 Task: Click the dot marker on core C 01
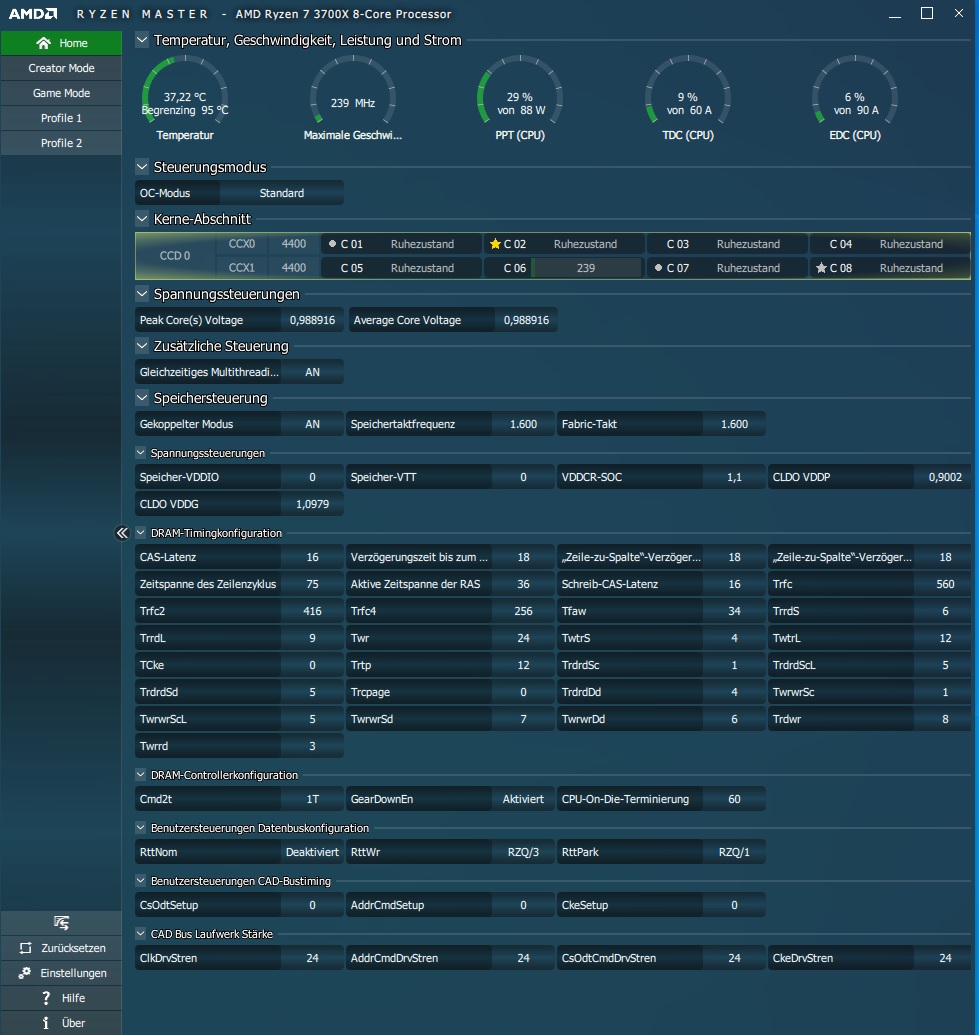(332, 244)
